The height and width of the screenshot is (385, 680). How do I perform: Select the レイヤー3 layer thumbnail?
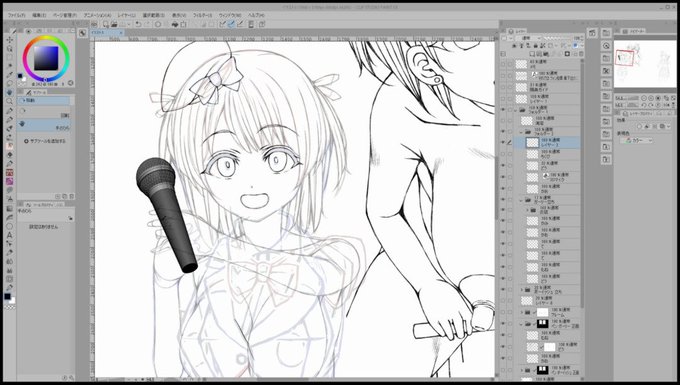(x=532, y=142)
